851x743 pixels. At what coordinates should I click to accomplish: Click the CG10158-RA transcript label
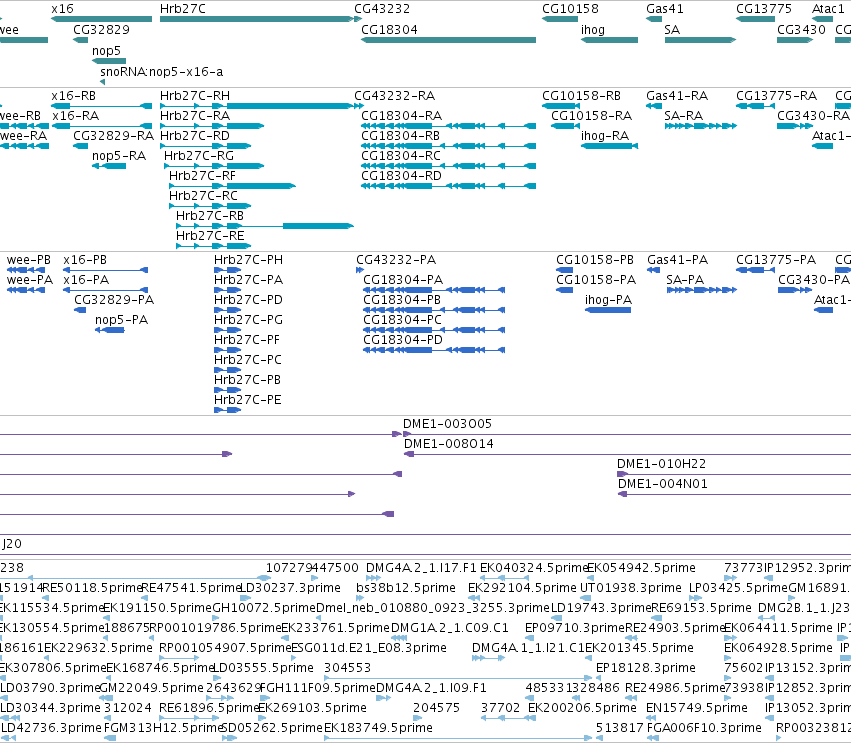(x=591, y=116)
